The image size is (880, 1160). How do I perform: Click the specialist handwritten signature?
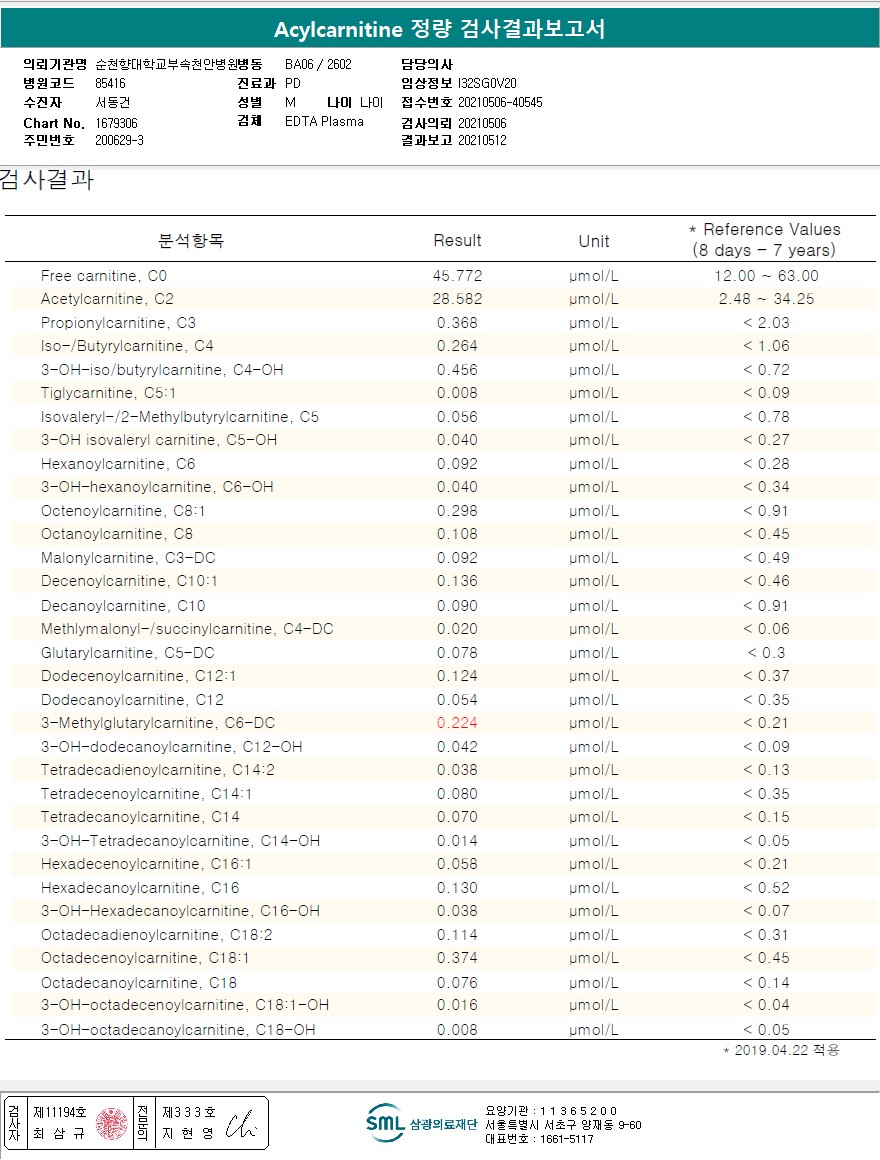coord(241,1124)
